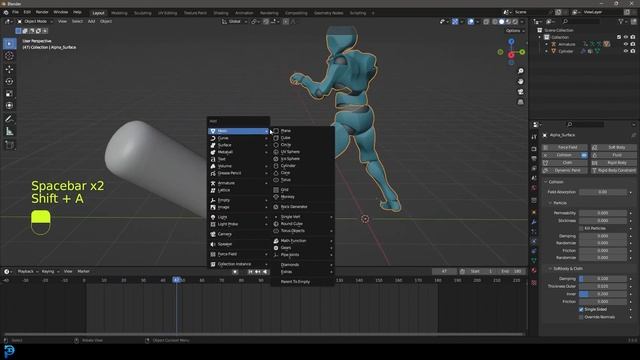The height and width of the screenshot is (360, 640).
Task: Add a Cylinder from the Mesh submenu
Action: coord(302,166)
